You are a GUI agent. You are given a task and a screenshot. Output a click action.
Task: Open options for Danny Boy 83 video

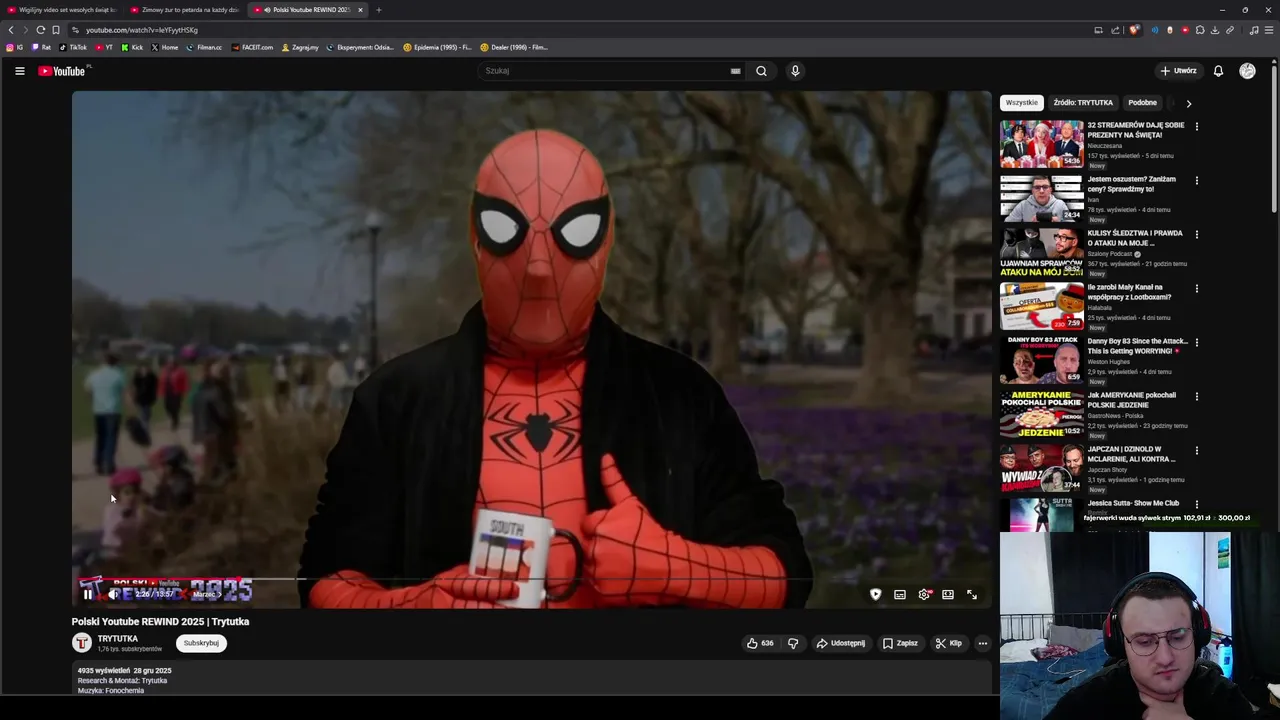click(1196, 342)
